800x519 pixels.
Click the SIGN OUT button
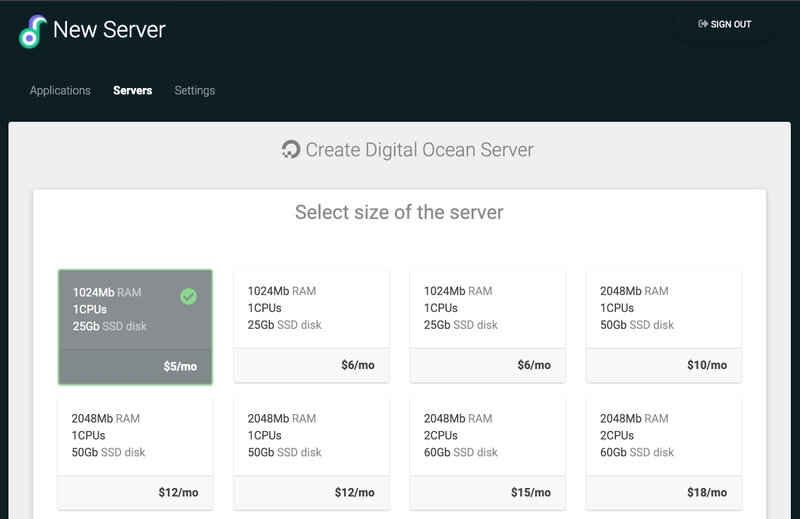725,24
